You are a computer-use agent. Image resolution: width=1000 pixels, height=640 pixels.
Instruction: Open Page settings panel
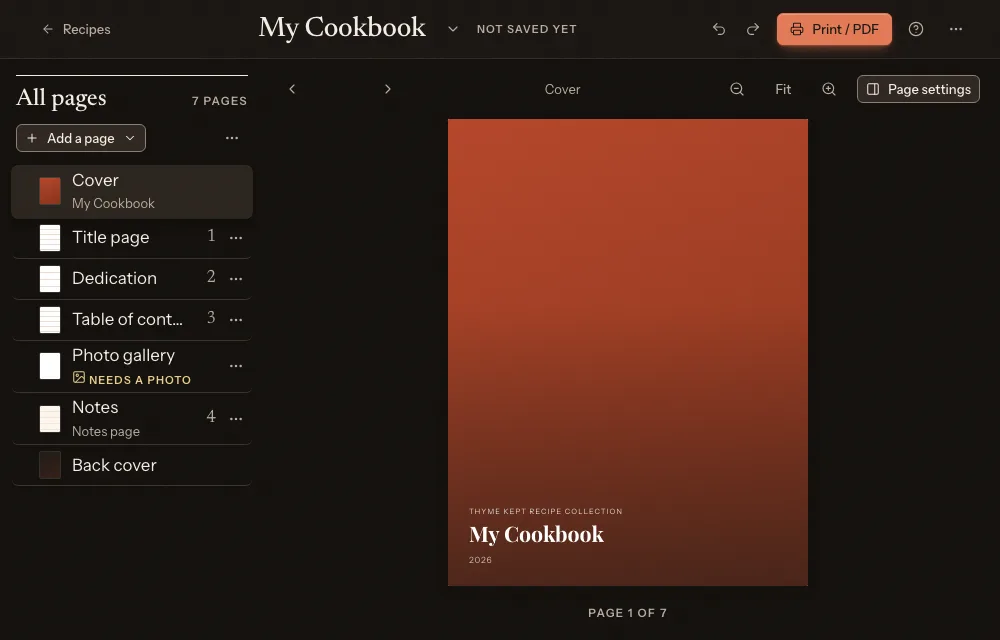coord(918,89)
